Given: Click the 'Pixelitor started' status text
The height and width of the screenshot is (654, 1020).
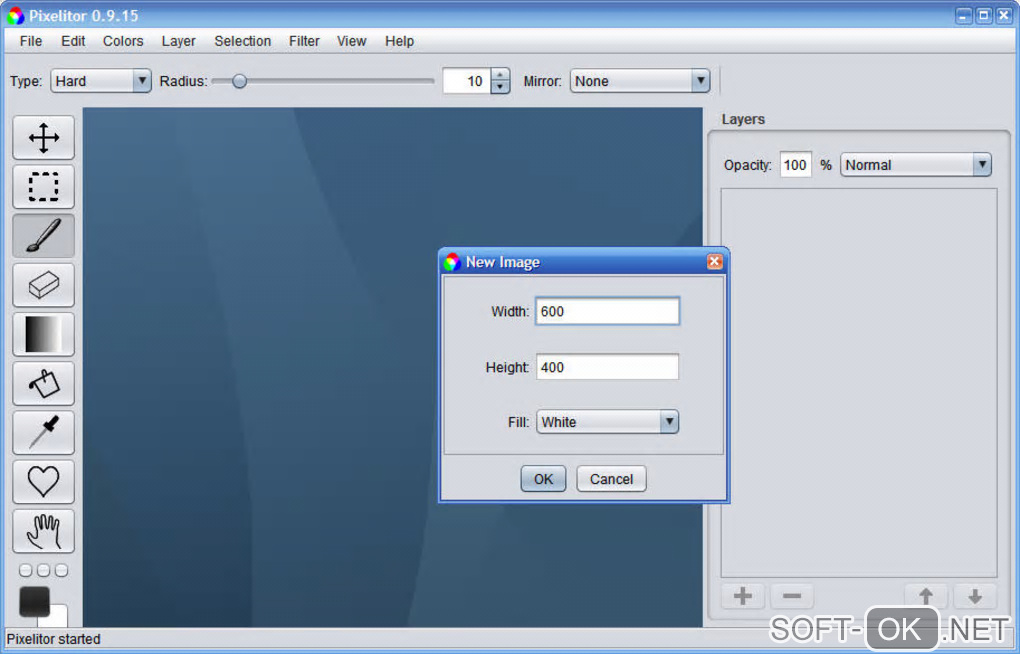Looking at the screenshot, I should 53,639.
